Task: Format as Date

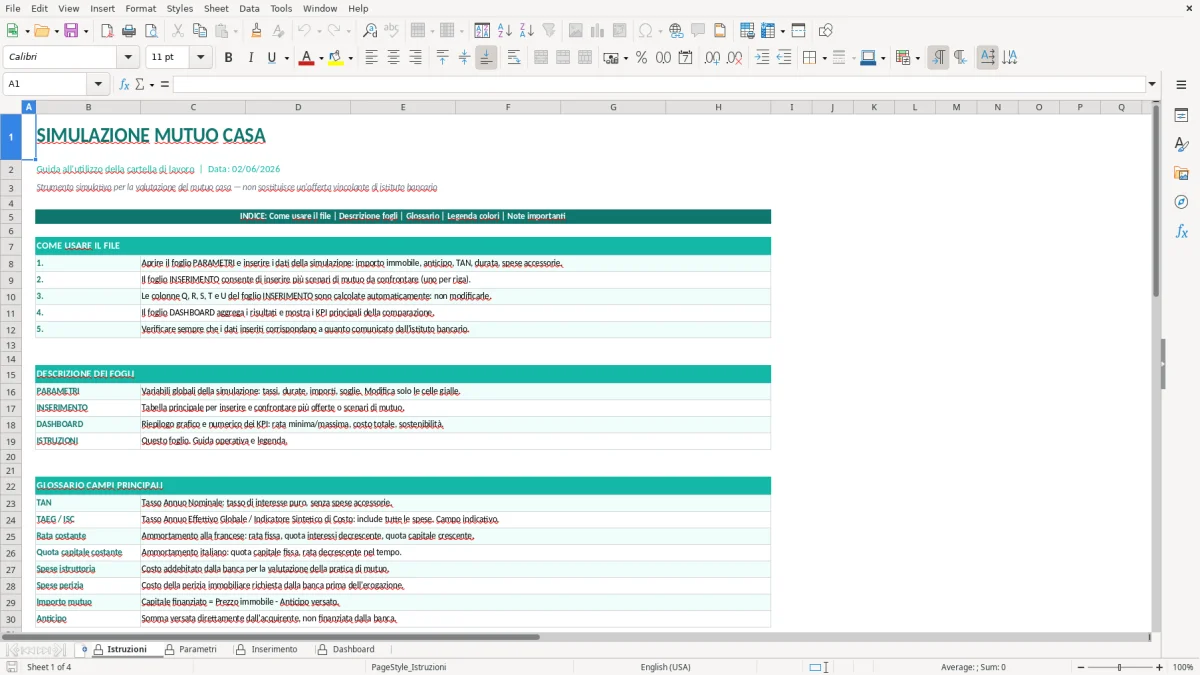Action: click(x=685, y=58)
